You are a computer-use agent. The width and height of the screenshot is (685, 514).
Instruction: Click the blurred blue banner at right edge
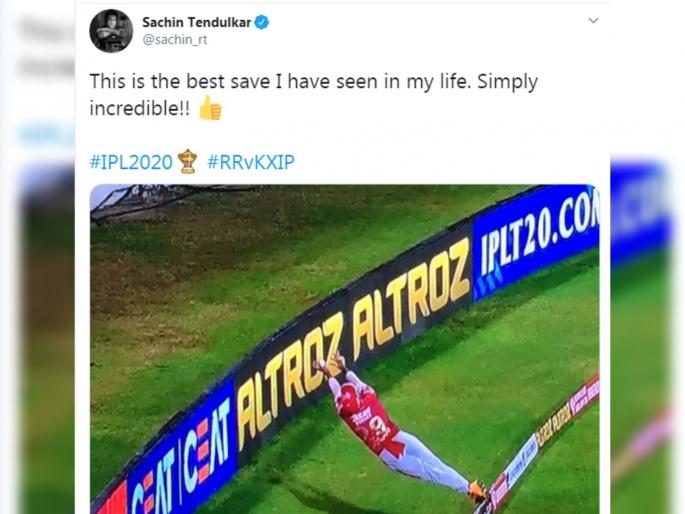[x=640, y=212]
